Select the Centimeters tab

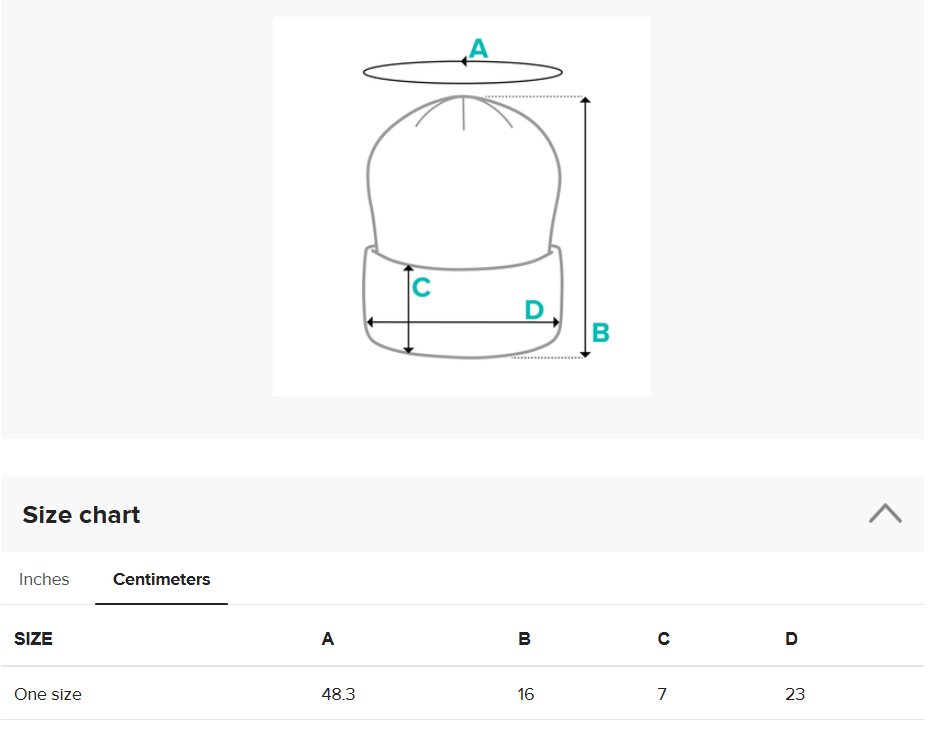161,580
